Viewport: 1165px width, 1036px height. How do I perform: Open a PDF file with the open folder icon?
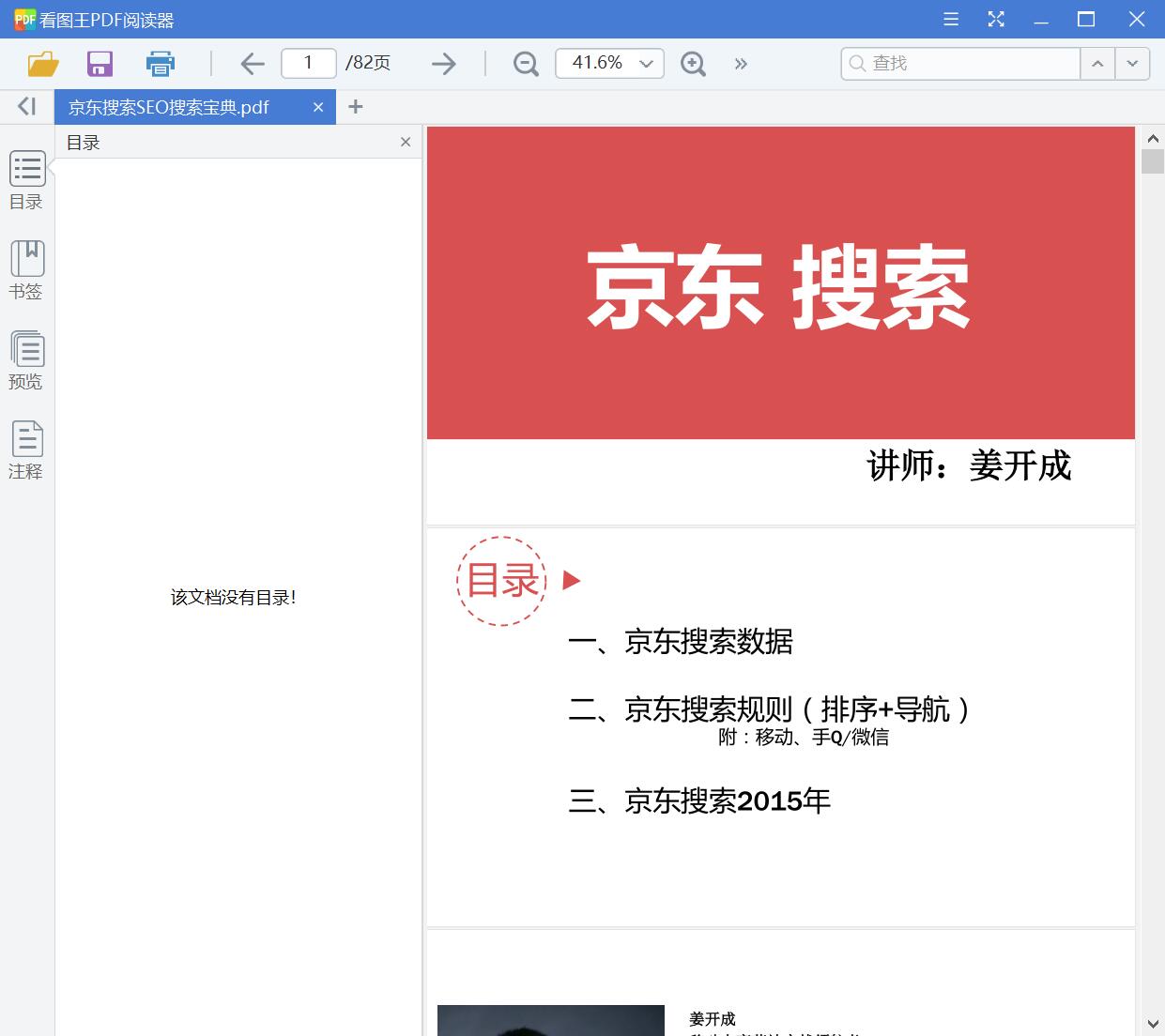(41, 63)
